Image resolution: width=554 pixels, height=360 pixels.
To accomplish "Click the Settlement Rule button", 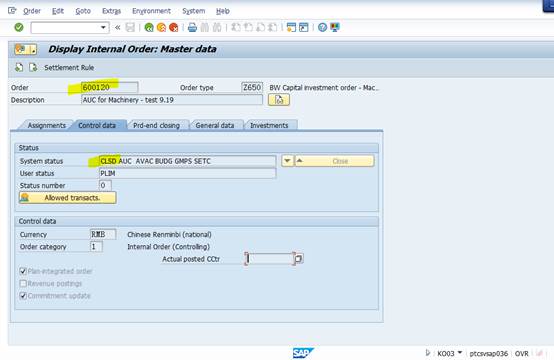I will click(x=69, y=67).
